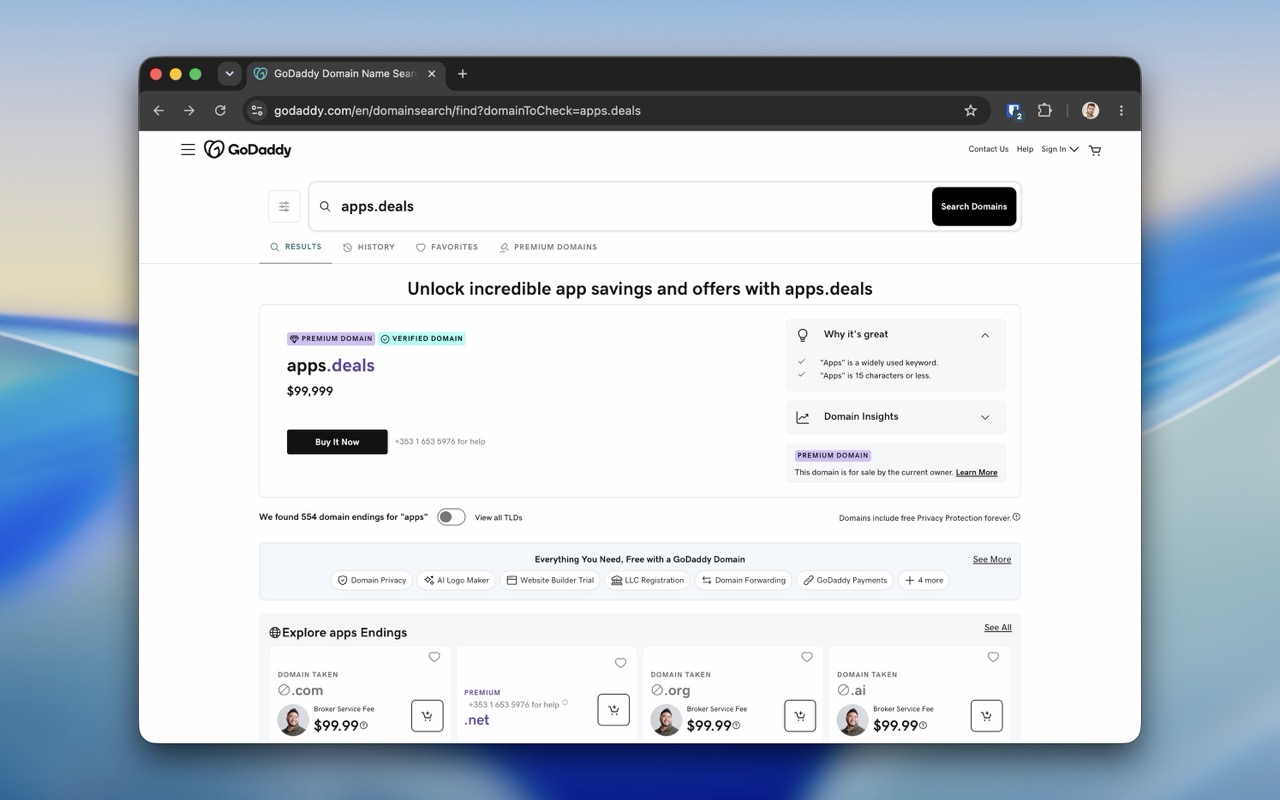View site information icon in address bar

[x=257, y=110]
